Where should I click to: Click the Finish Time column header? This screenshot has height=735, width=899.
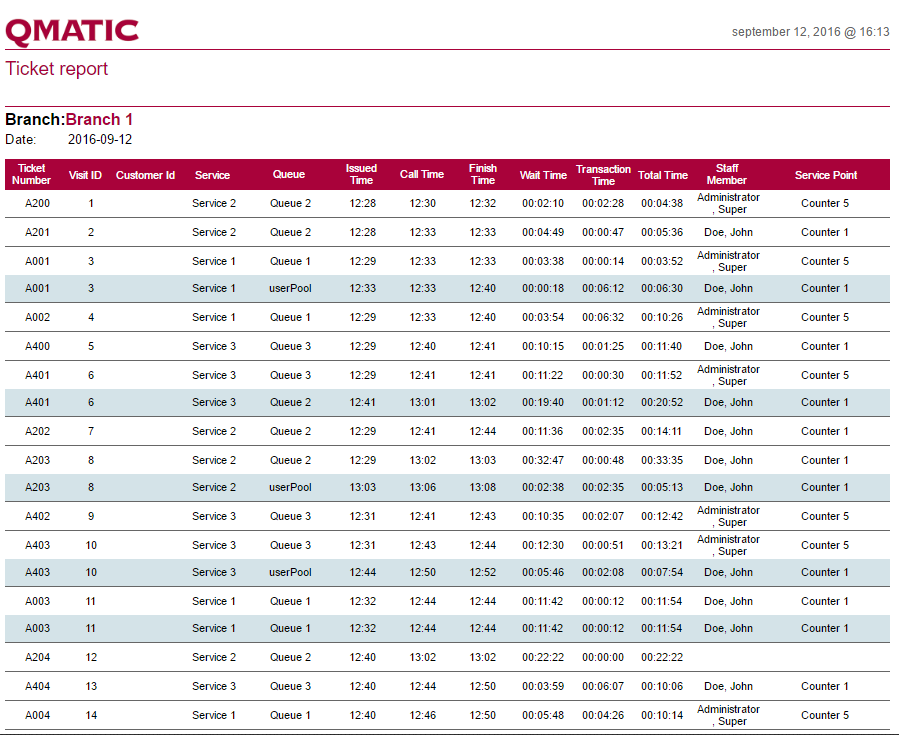483,174
